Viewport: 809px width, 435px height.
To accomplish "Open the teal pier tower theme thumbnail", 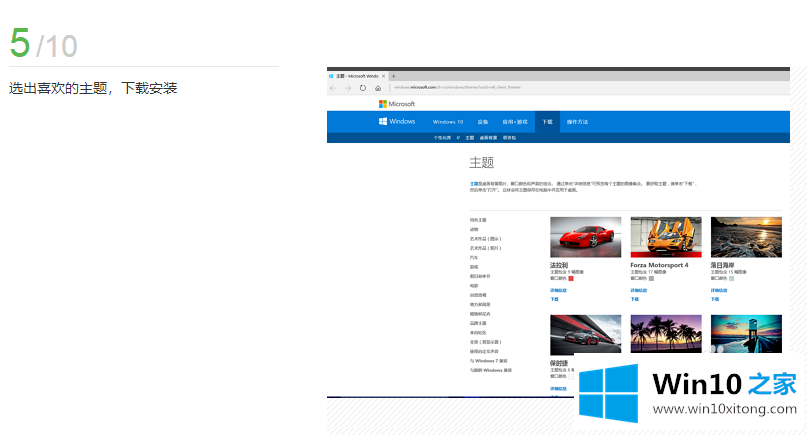I will tap(746, 334).
